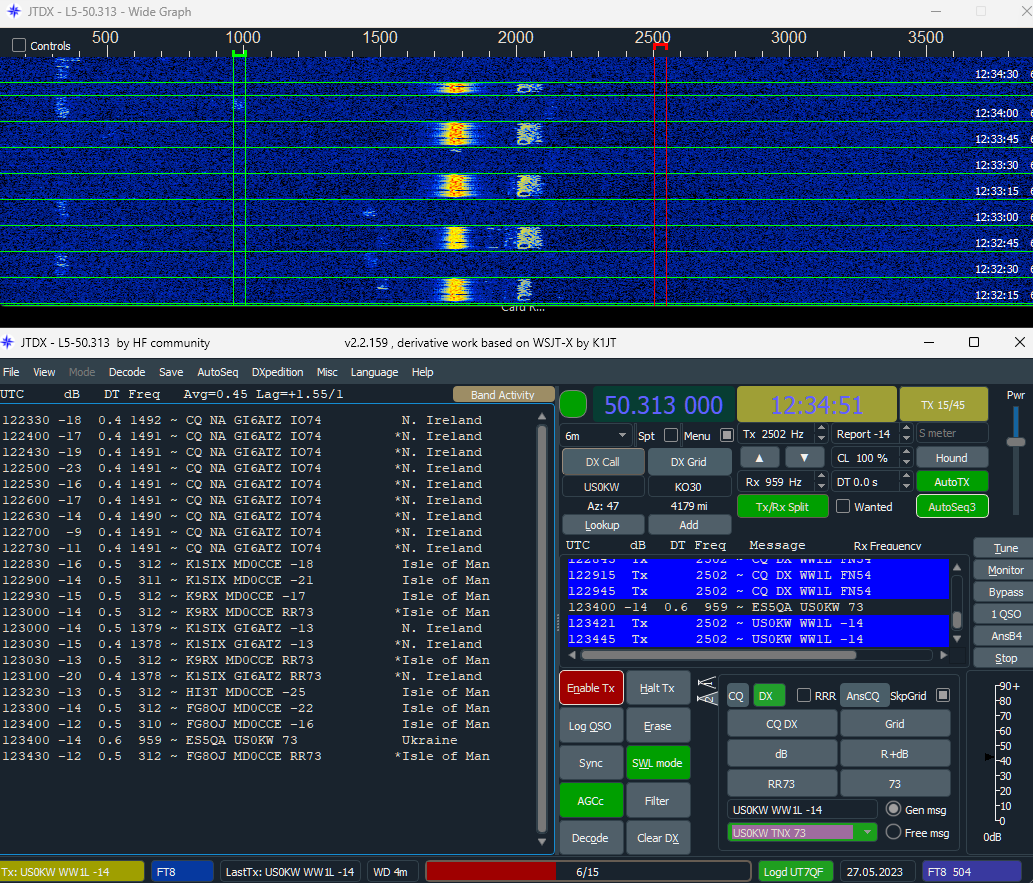The height and width of the screenshot is (883, 1033).
Task: Open the View menu
Action: point(44,372)
